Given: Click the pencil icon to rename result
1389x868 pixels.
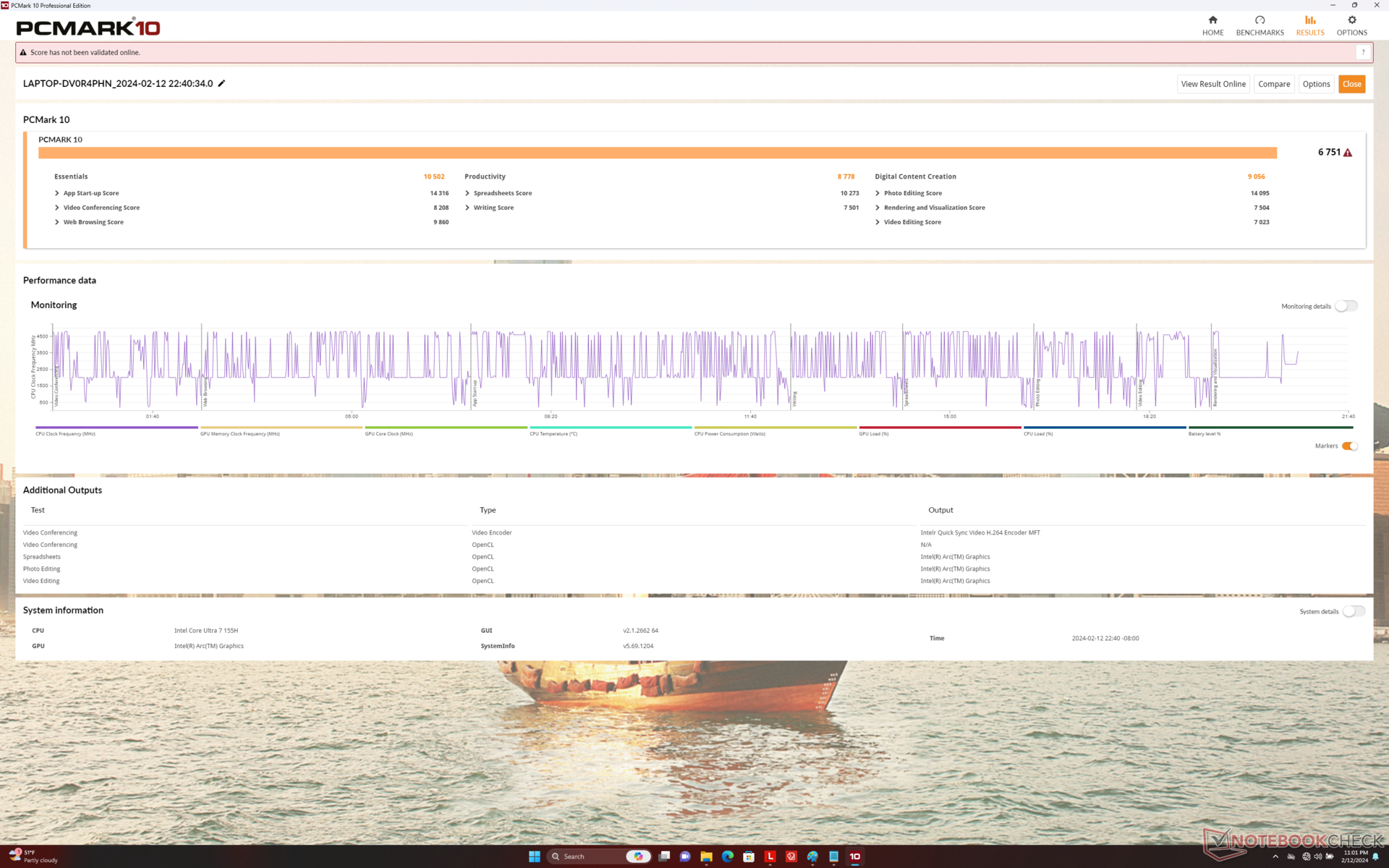Looking at the screenshot, I should (222, 83).
